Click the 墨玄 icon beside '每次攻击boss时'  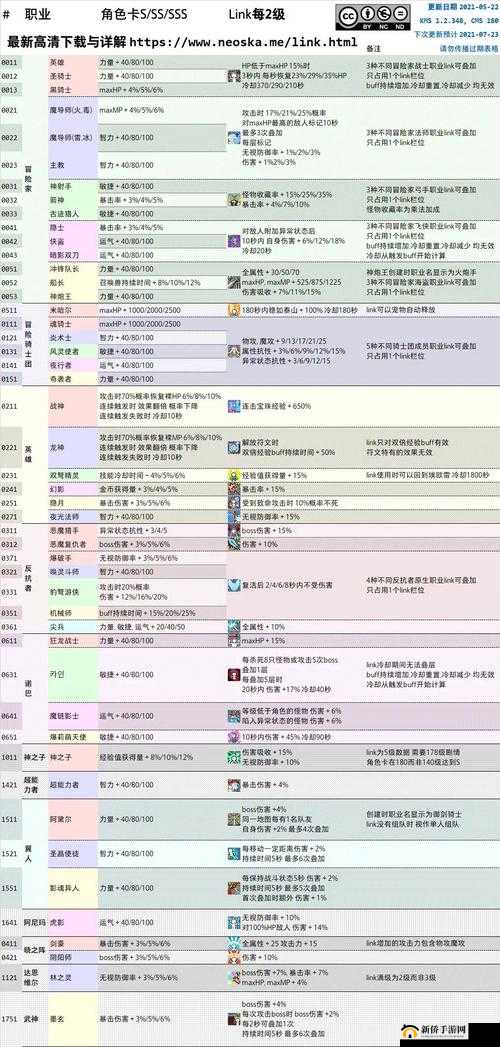click(x=234, y=1018)
